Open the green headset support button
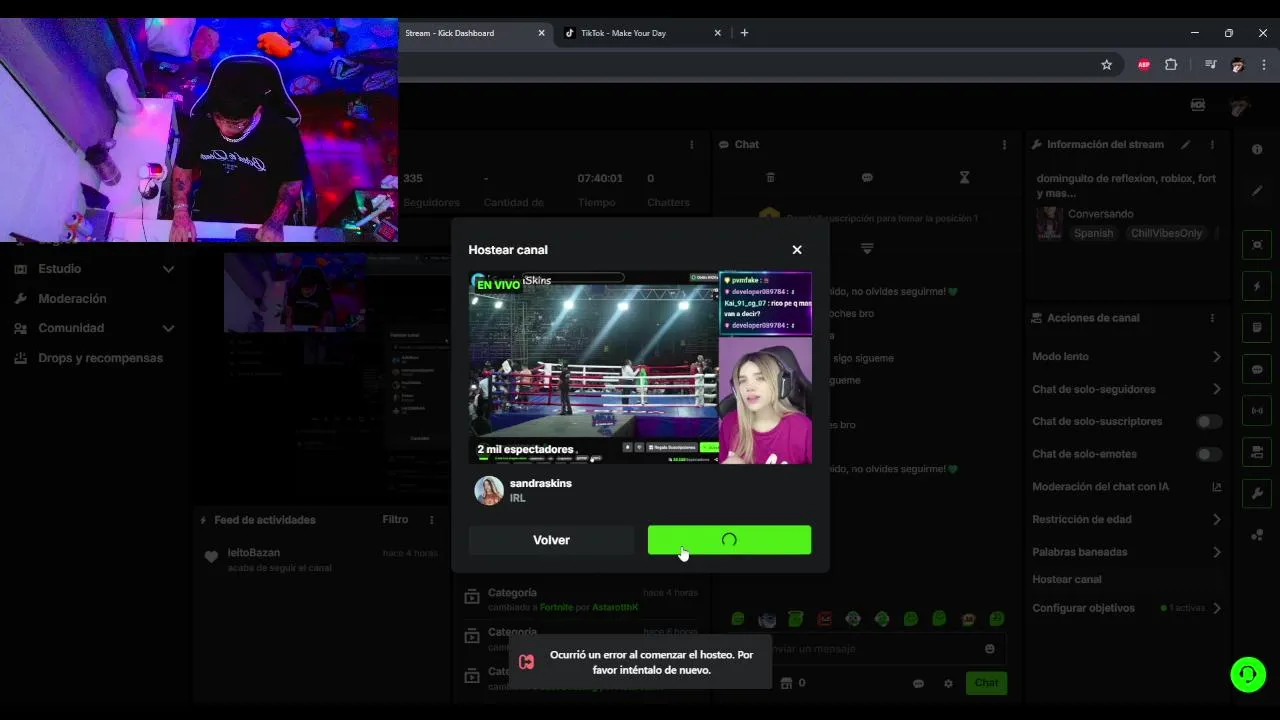Viewport: 1280px width, 720px height. (1248, 674)
